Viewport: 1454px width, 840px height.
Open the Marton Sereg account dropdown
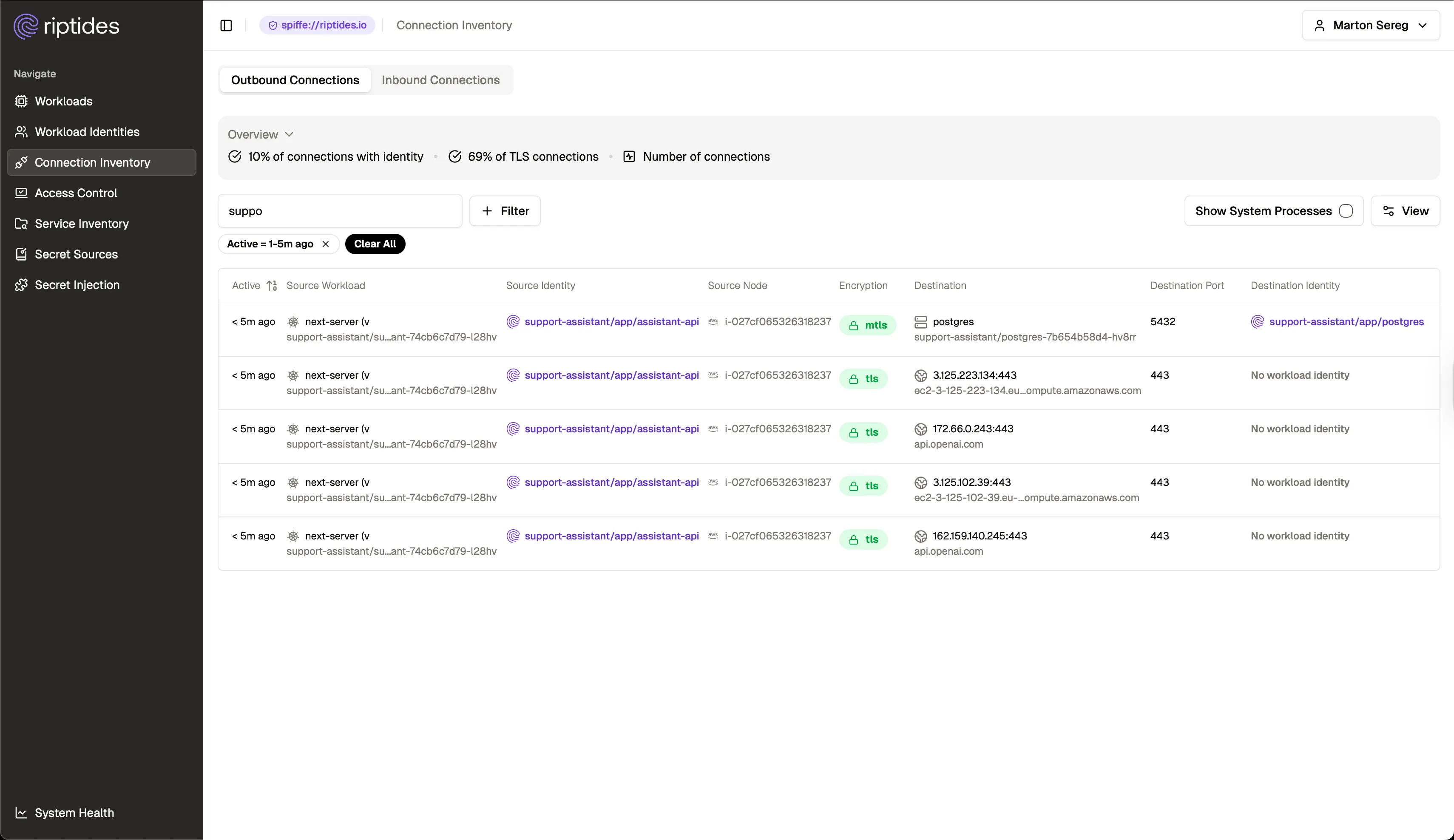click(x=1371, y=25)
